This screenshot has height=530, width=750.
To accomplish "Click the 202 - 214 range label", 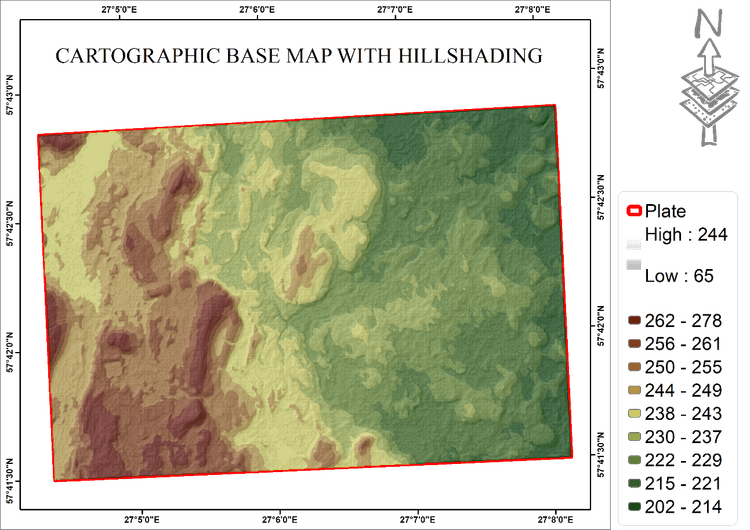I will (x=684, y=505).
